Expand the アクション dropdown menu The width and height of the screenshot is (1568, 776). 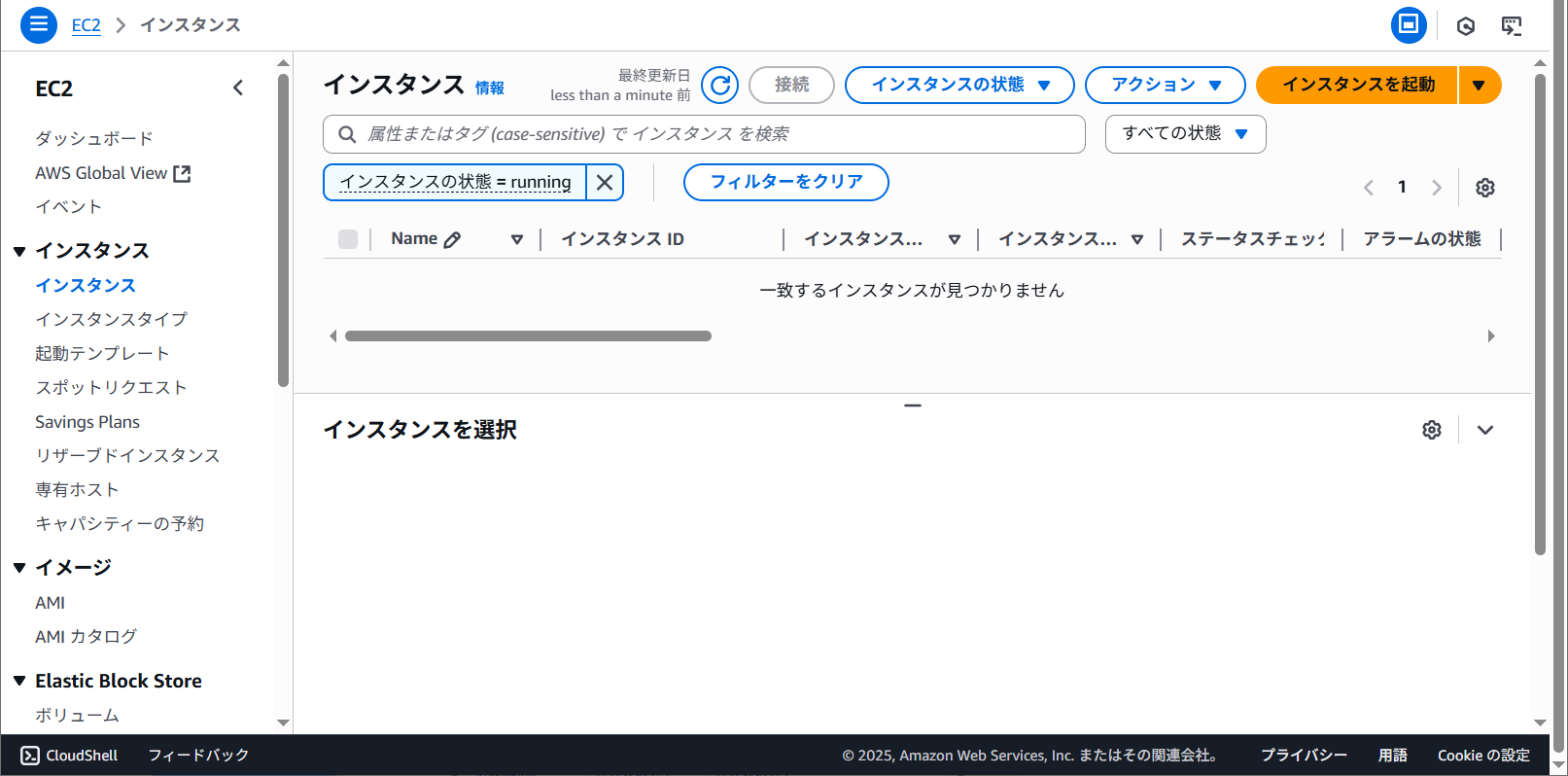click(x=1165, y=86)
